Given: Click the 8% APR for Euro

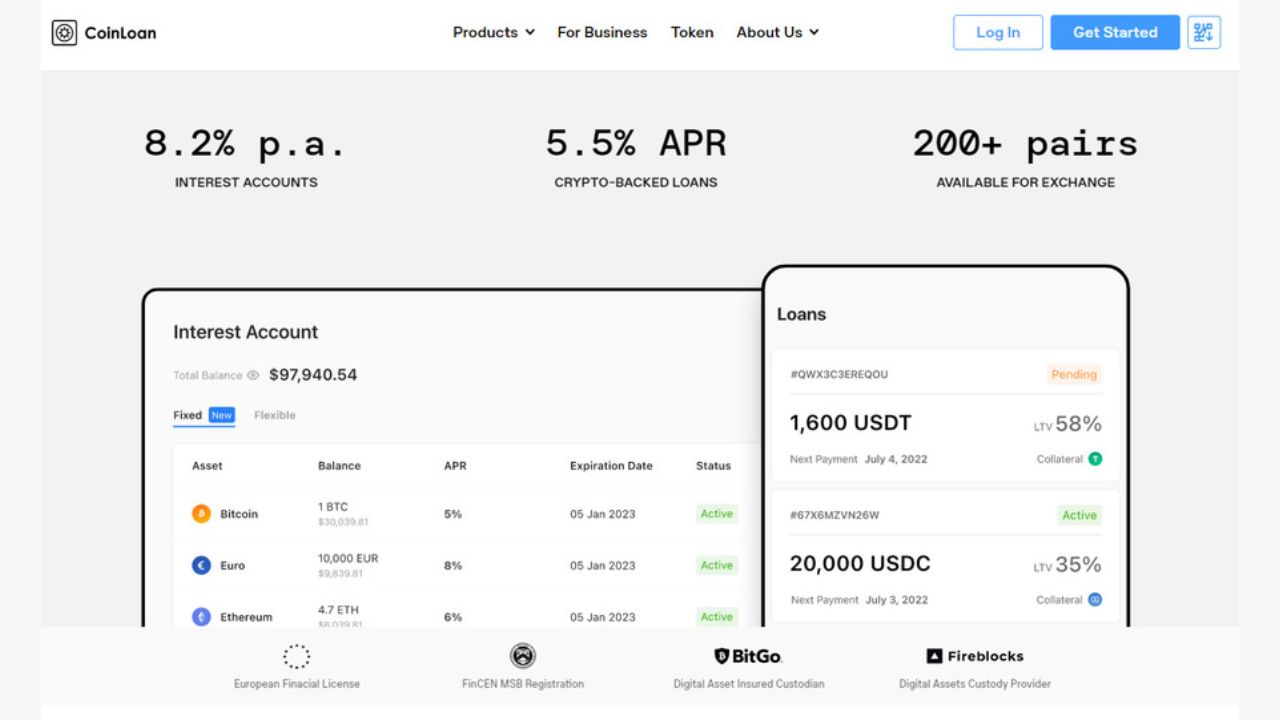Looking at the screenshot, I should [x=453, y=566].
